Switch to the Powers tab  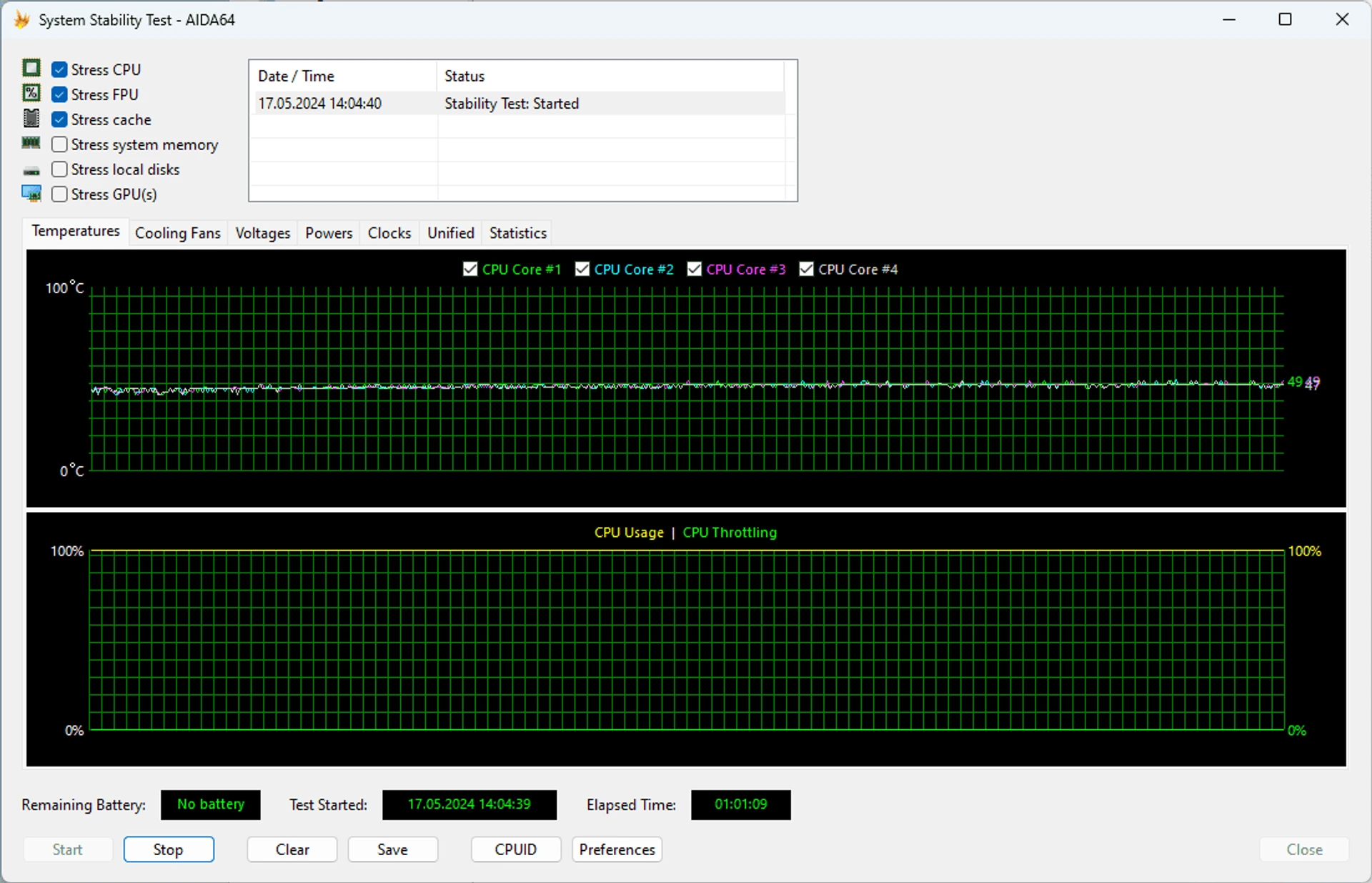pyautogui.click(x=329, y=233)
